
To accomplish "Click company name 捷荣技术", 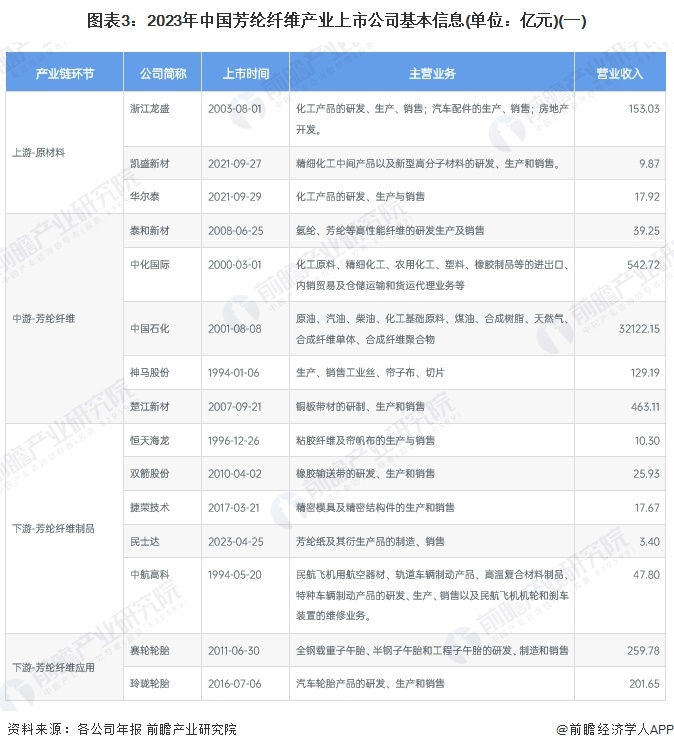I will click(x=150, y=507).
